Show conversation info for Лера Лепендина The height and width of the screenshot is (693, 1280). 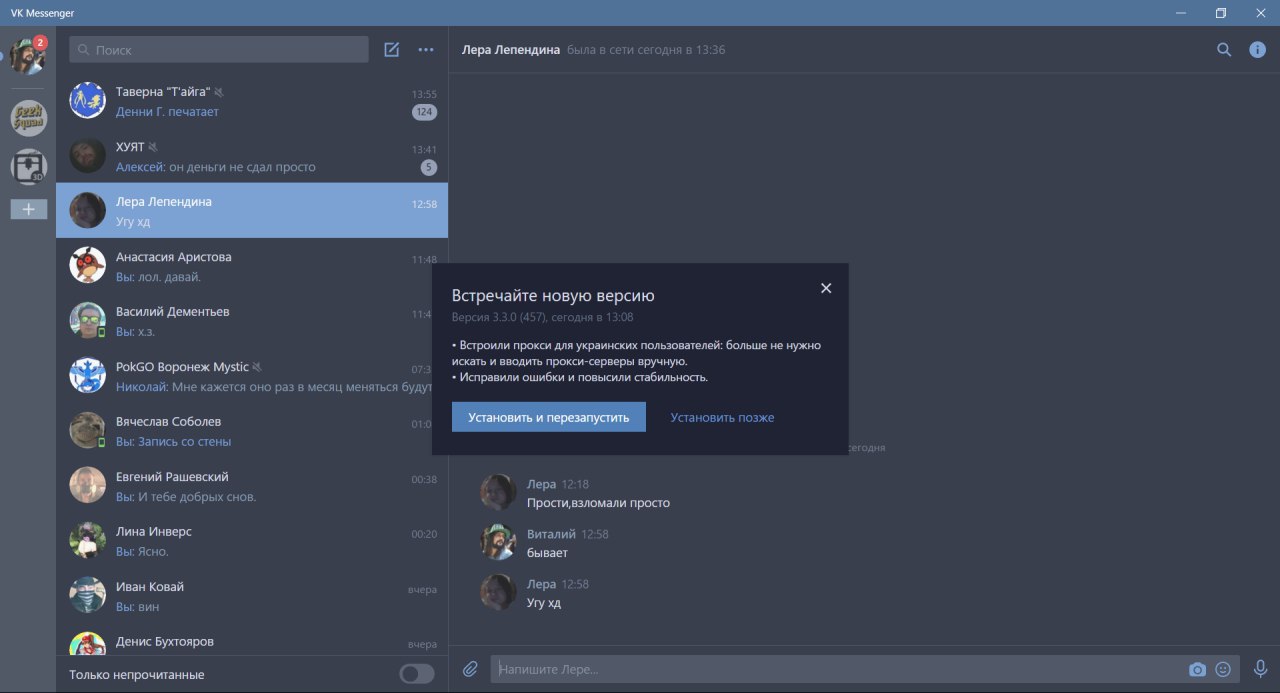click(x=1258, y=50)
